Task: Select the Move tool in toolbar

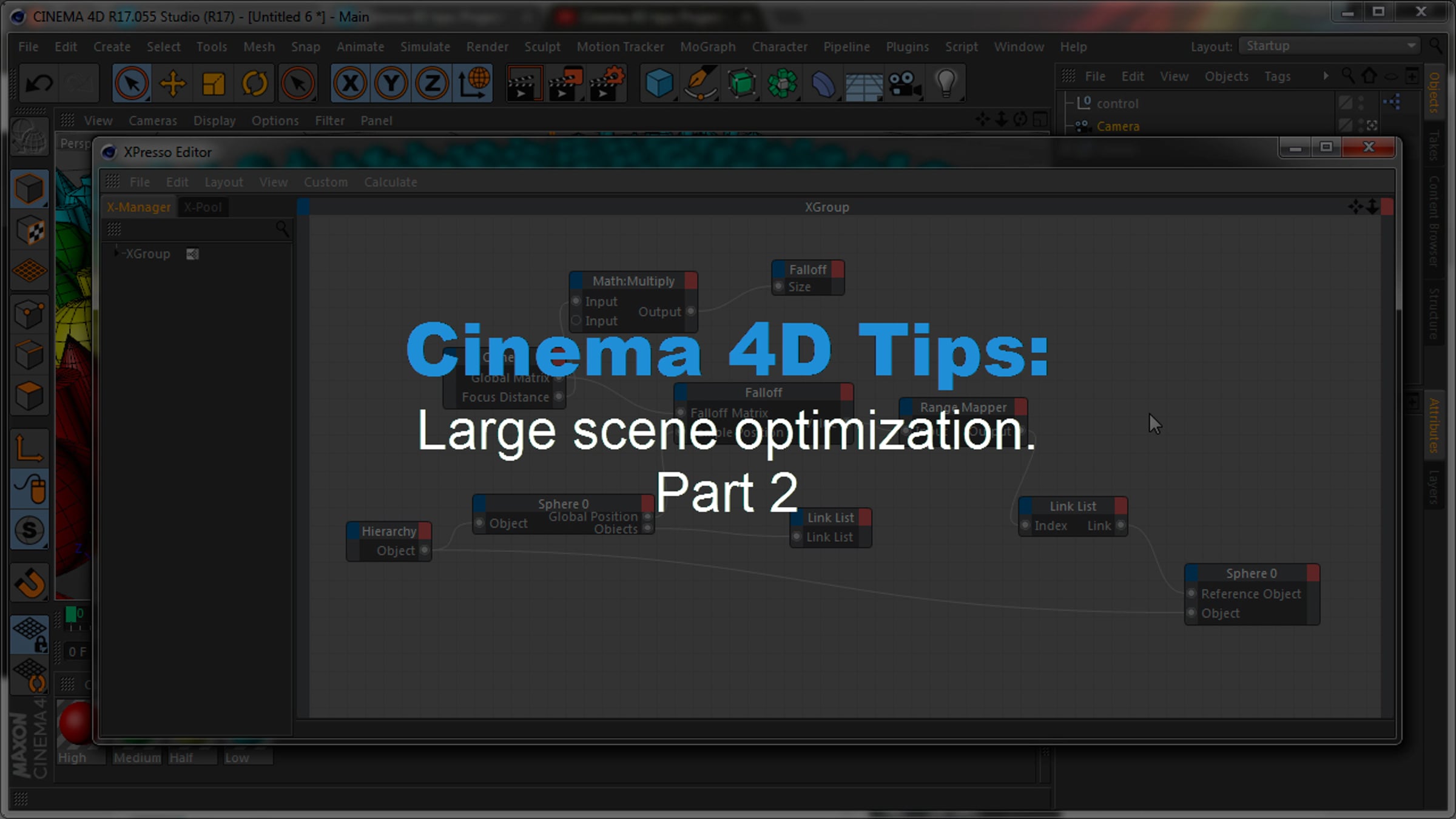Action: [173, 83]
